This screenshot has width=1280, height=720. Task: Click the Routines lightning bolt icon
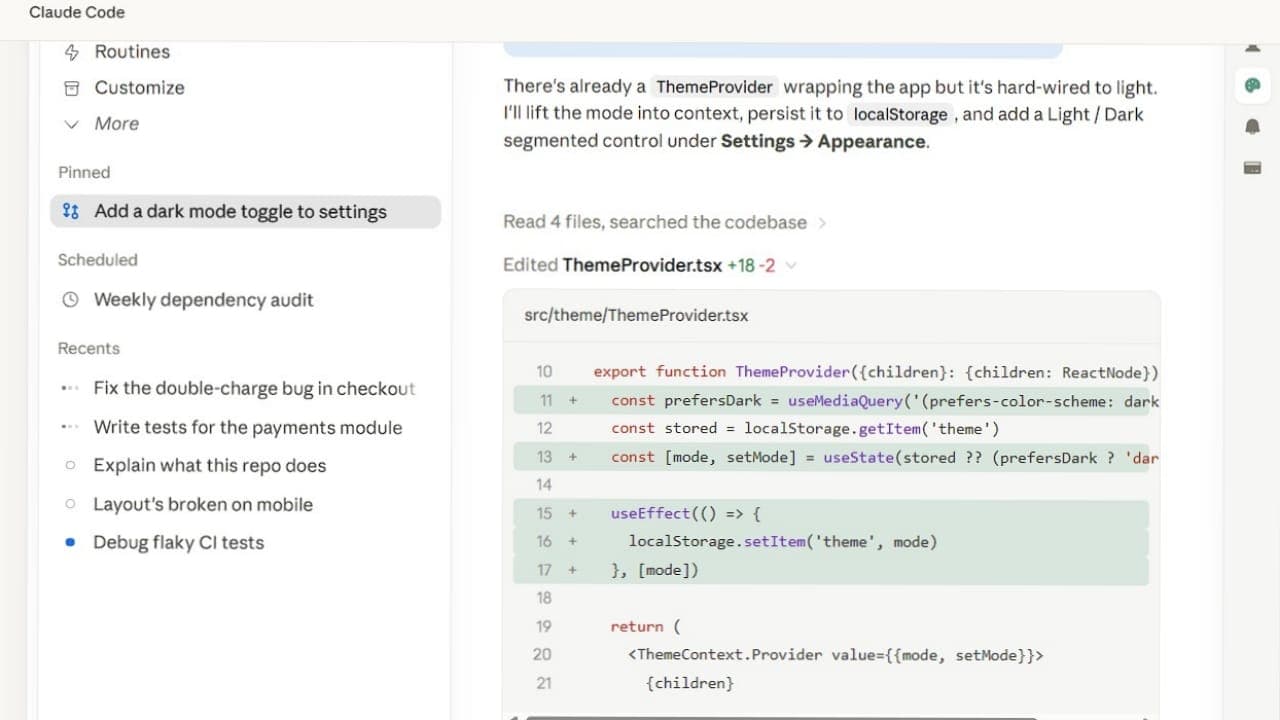[71, 52]
